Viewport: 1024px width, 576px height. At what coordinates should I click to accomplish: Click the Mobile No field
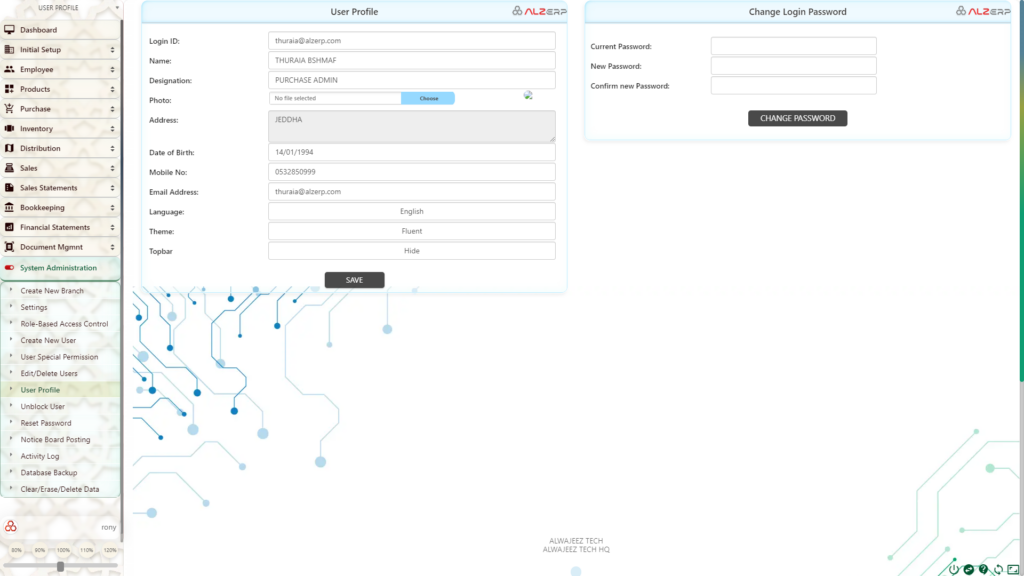(411, 172)
